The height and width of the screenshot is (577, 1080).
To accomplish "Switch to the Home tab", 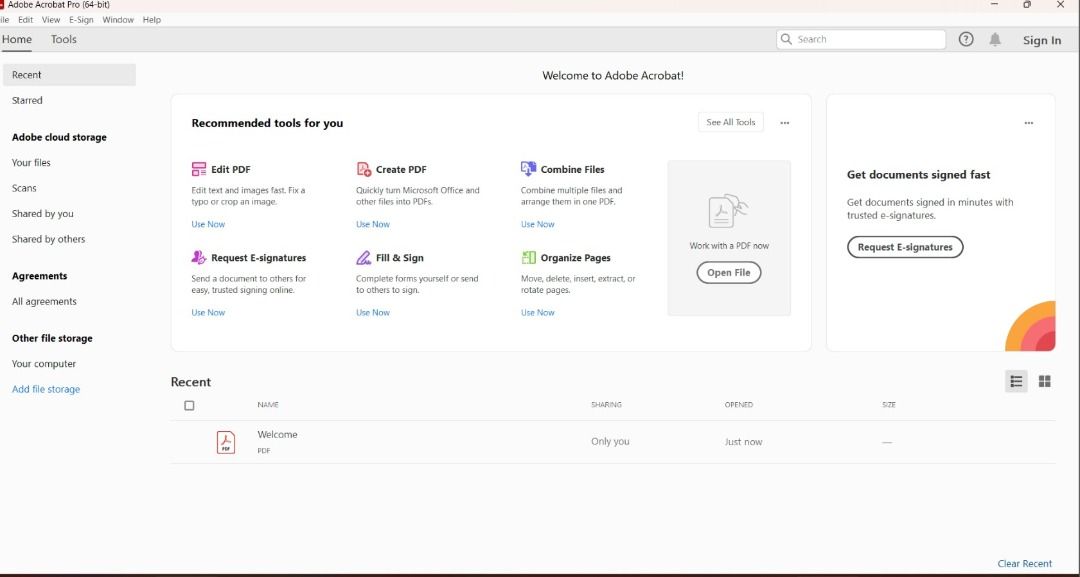I will tap(17, 39).
